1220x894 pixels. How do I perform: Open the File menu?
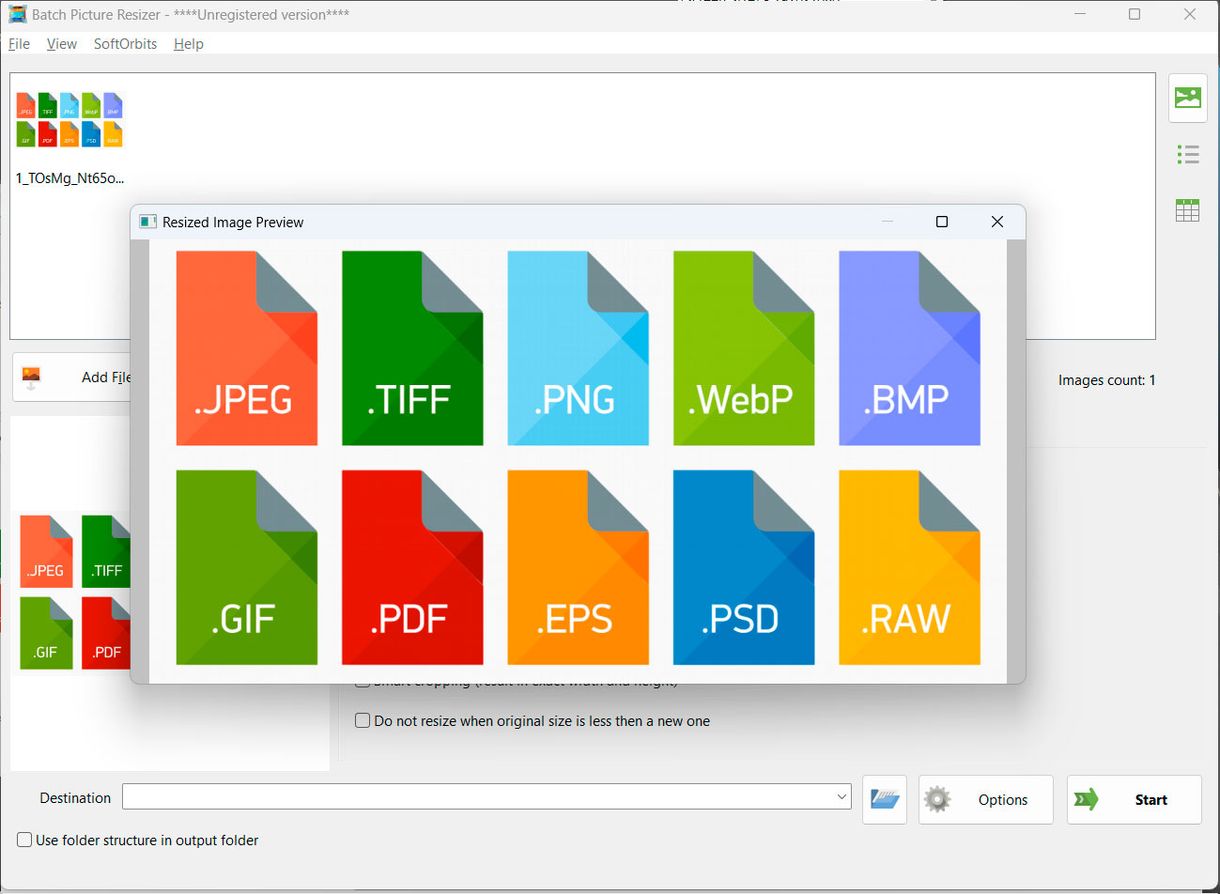(x=18, y=44)
